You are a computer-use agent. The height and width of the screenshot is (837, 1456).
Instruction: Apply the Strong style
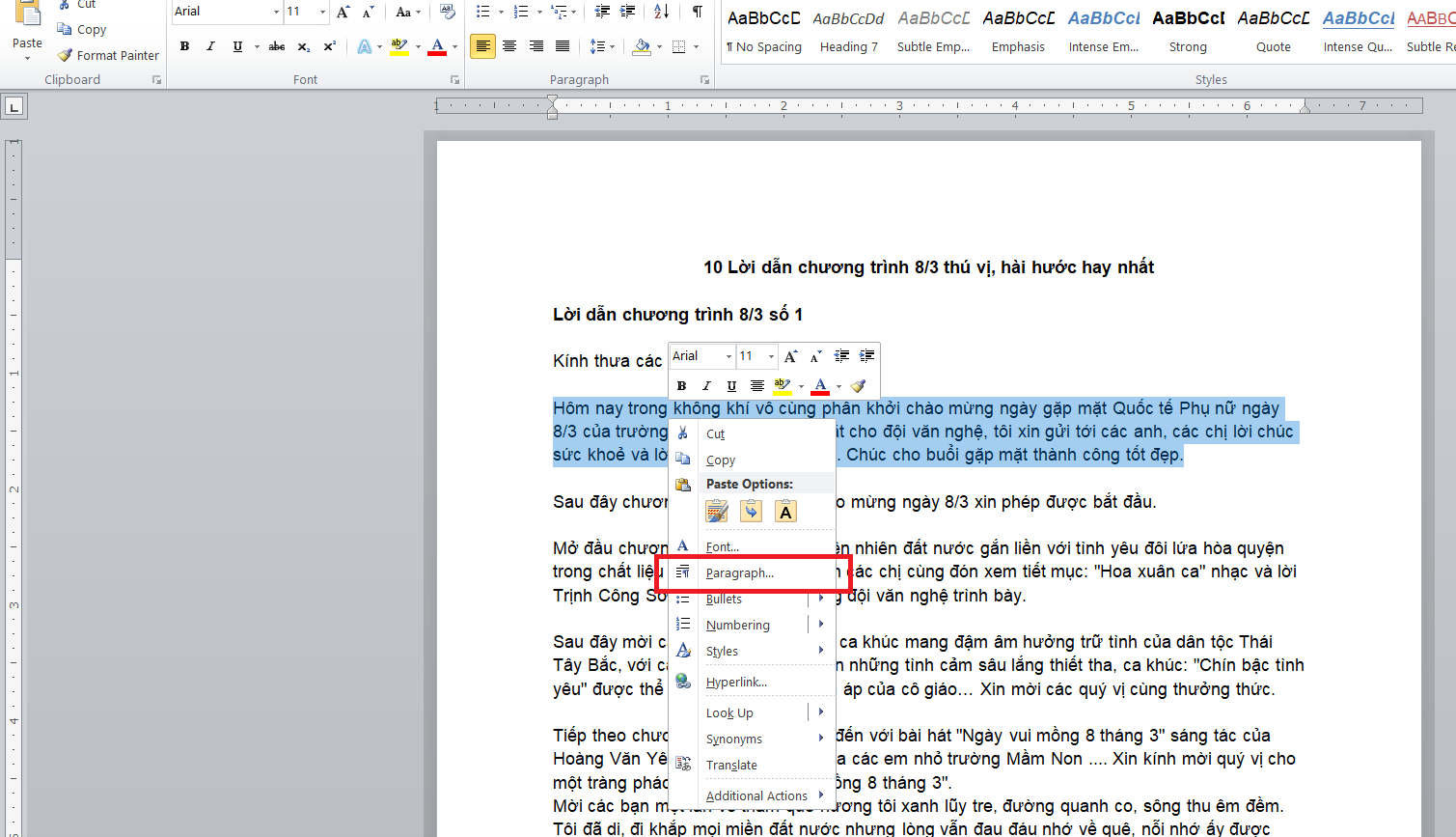tap(1188, 29)
